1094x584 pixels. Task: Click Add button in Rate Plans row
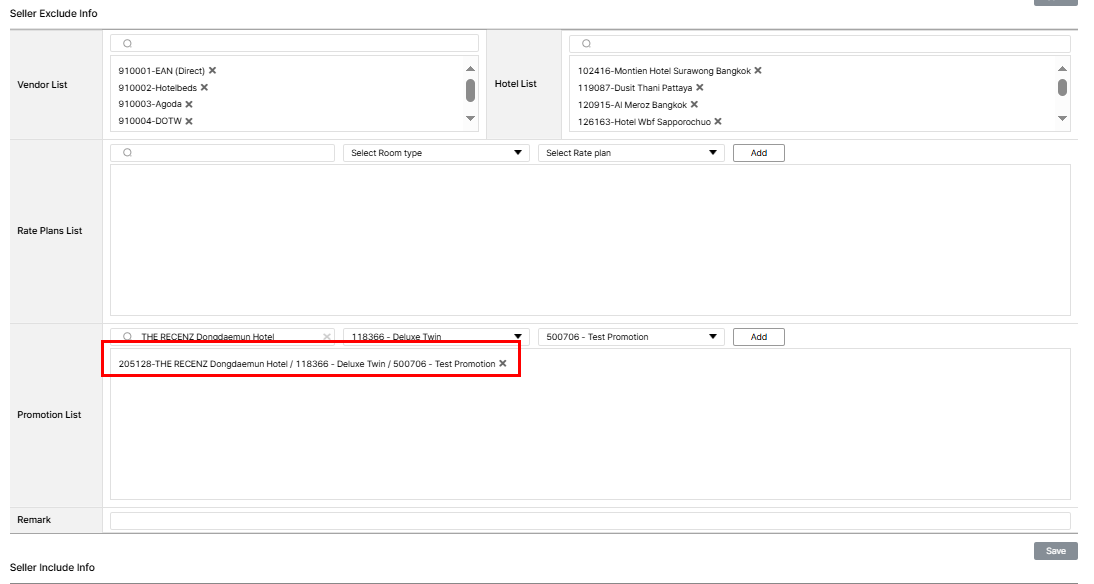pyautogui.click(x=758, y=153)
